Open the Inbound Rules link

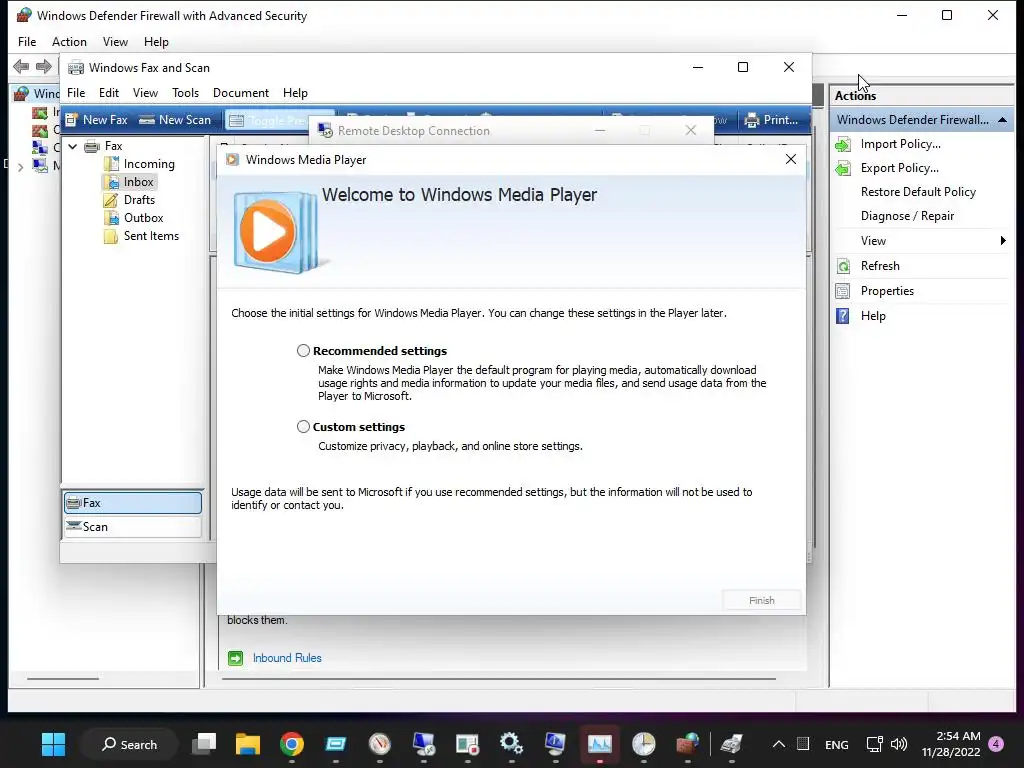coord(287,658)
